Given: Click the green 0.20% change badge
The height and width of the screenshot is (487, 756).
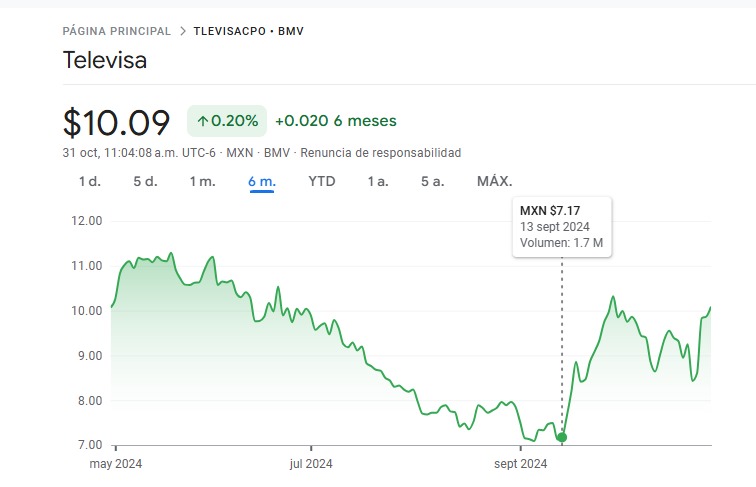Looking at the screenshot, I should pyautogui.click(x=227, y=121).
